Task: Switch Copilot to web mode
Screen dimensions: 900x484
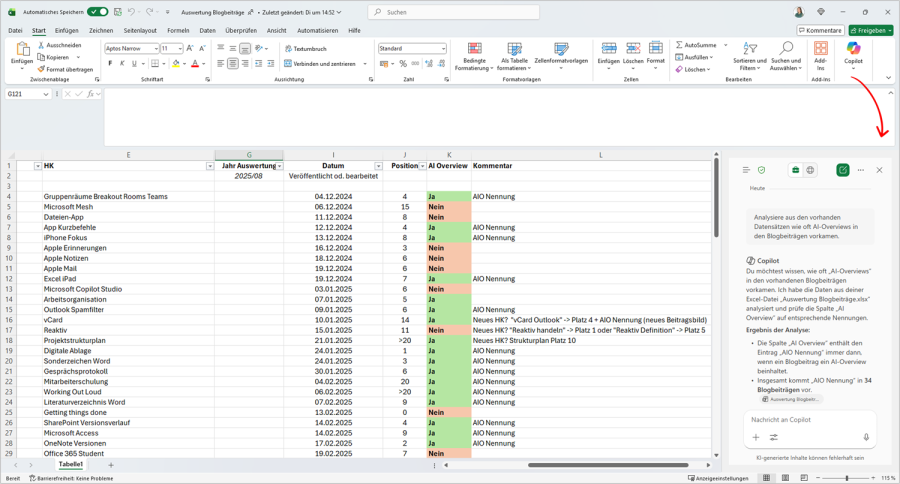Action: coord(810,170)
